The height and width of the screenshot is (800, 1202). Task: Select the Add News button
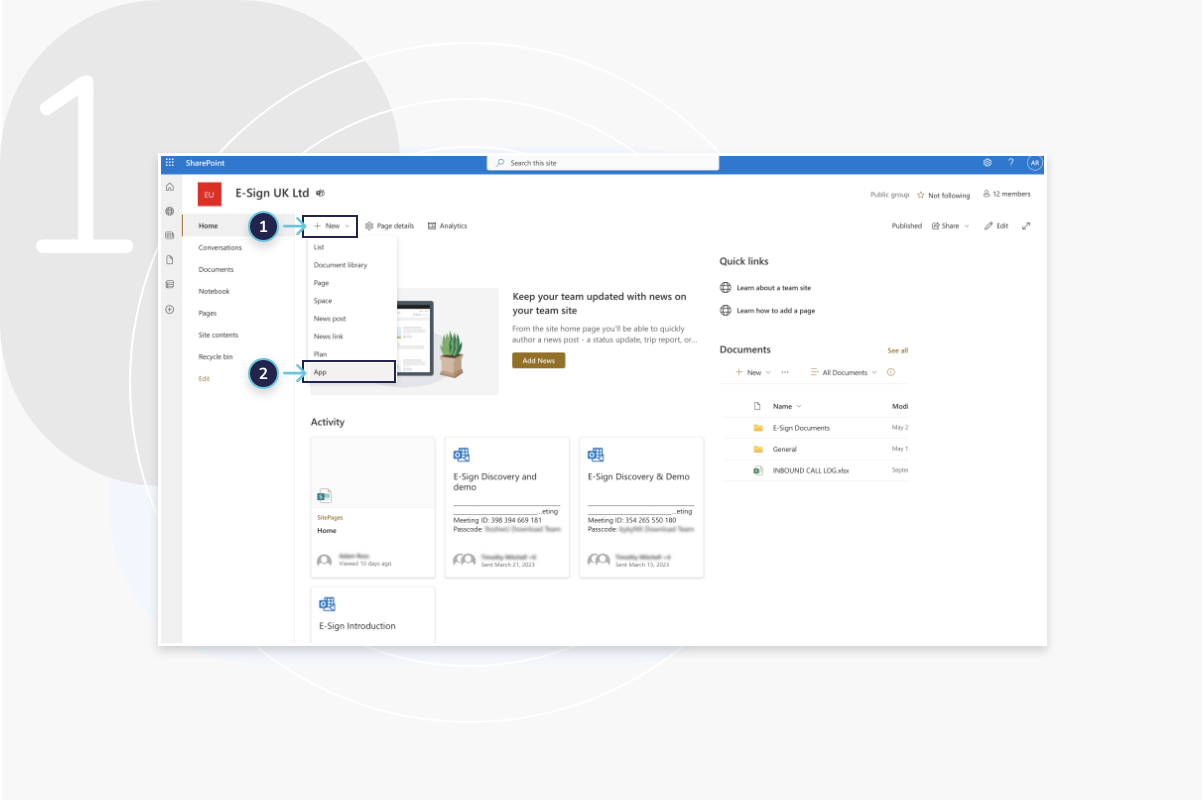[x=538, y=360]
